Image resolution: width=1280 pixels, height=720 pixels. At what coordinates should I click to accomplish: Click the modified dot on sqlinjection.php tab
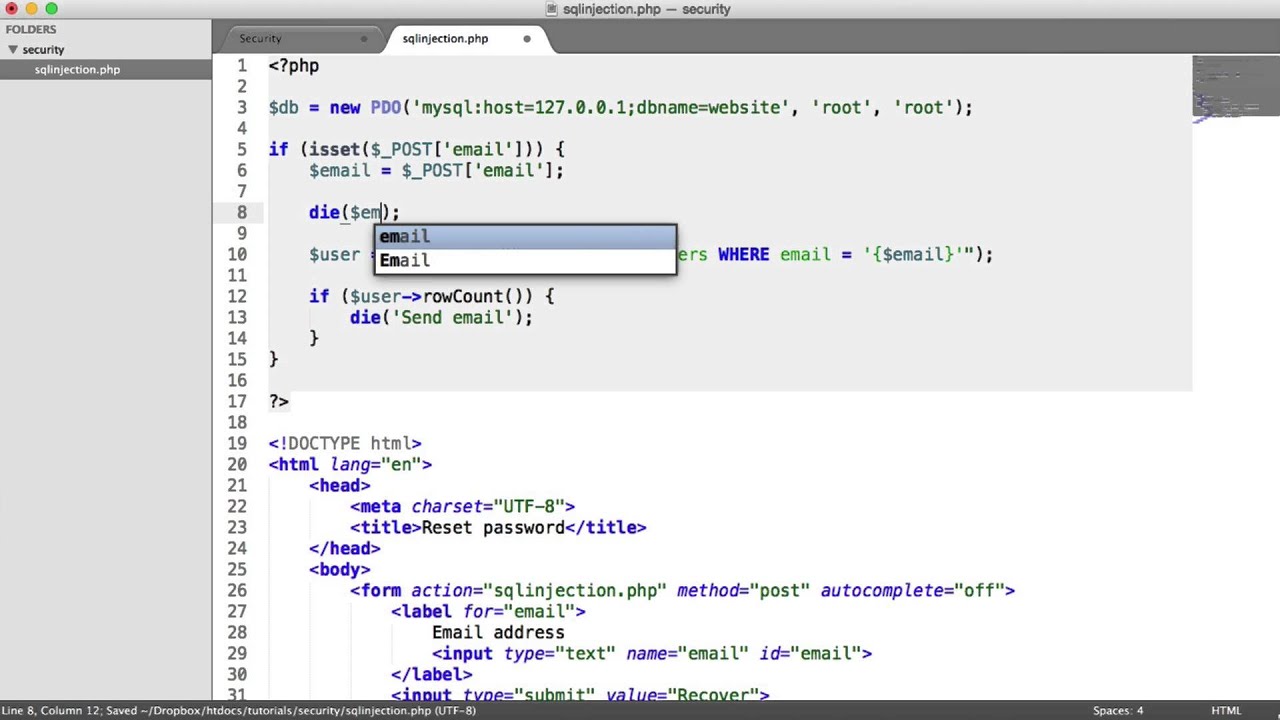click(527, 38)
